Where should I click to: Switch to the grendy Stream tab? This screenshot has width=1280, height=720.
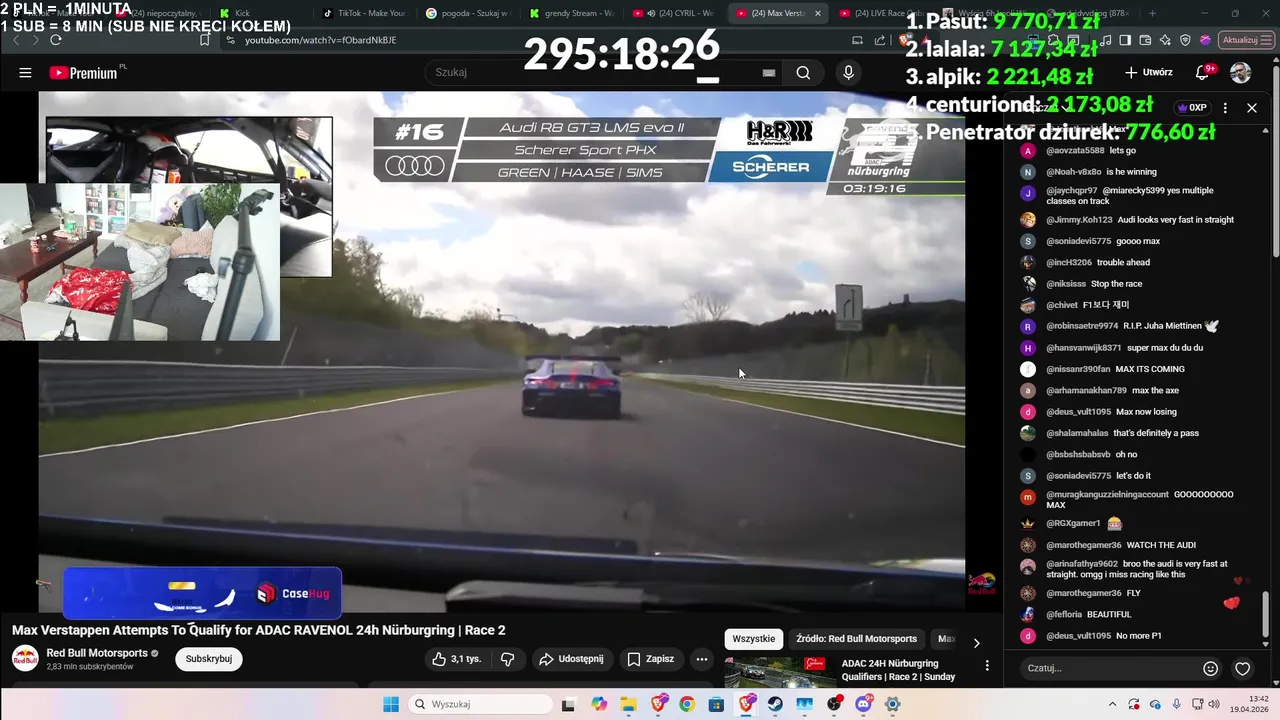click(x=572, y=13)
